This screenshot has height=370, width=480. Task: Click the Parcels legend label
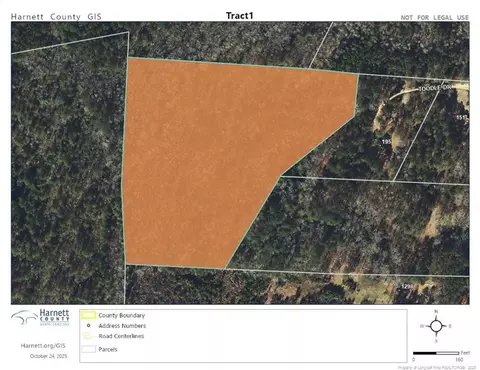[x=108, y=349]
